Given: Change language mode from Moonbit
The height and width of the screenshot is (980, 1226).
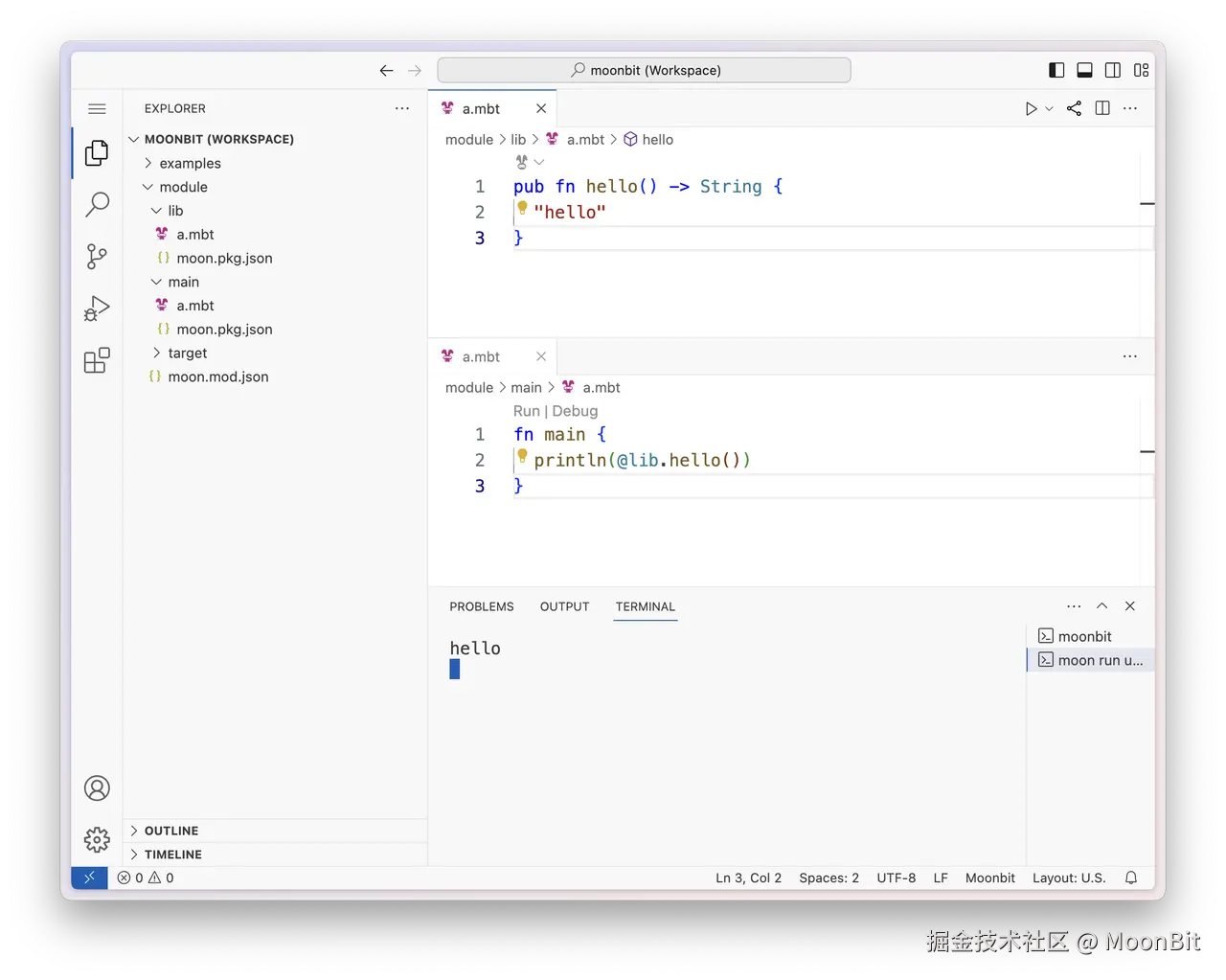Looking at the screenshot, I should tap(989, 877).
